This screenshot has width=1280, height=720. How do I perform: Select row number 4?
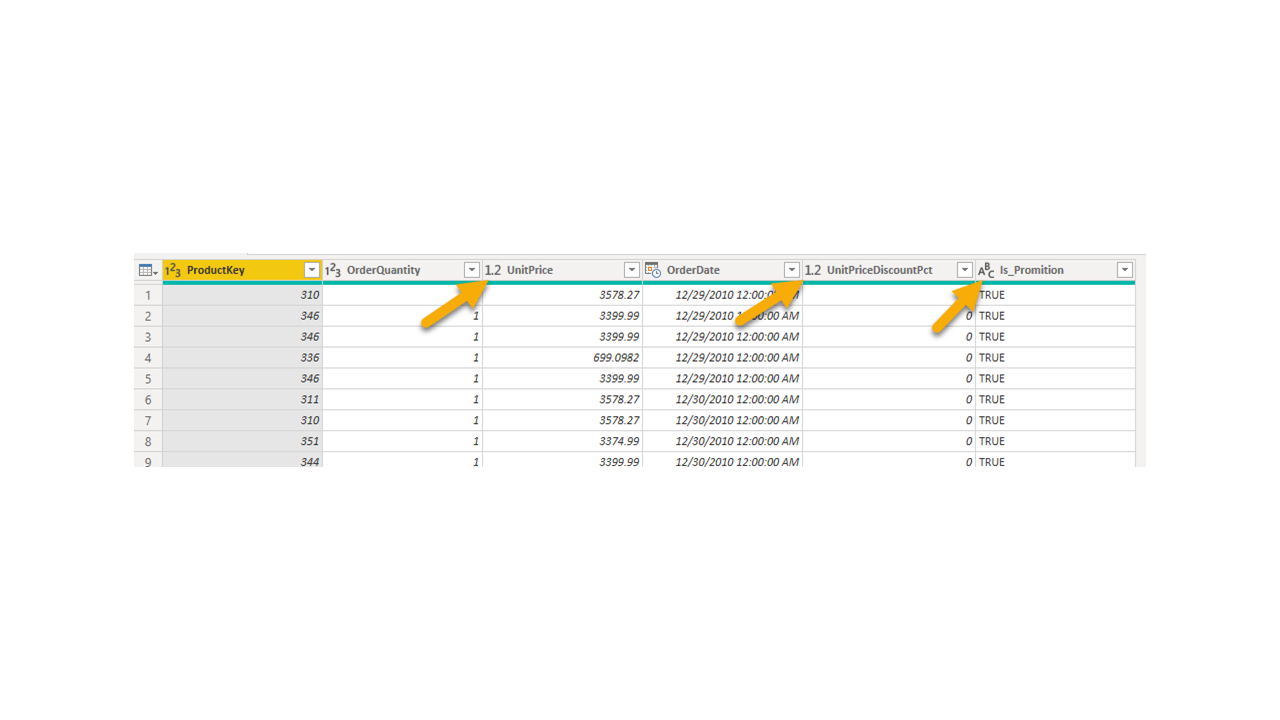click(148, 358)
